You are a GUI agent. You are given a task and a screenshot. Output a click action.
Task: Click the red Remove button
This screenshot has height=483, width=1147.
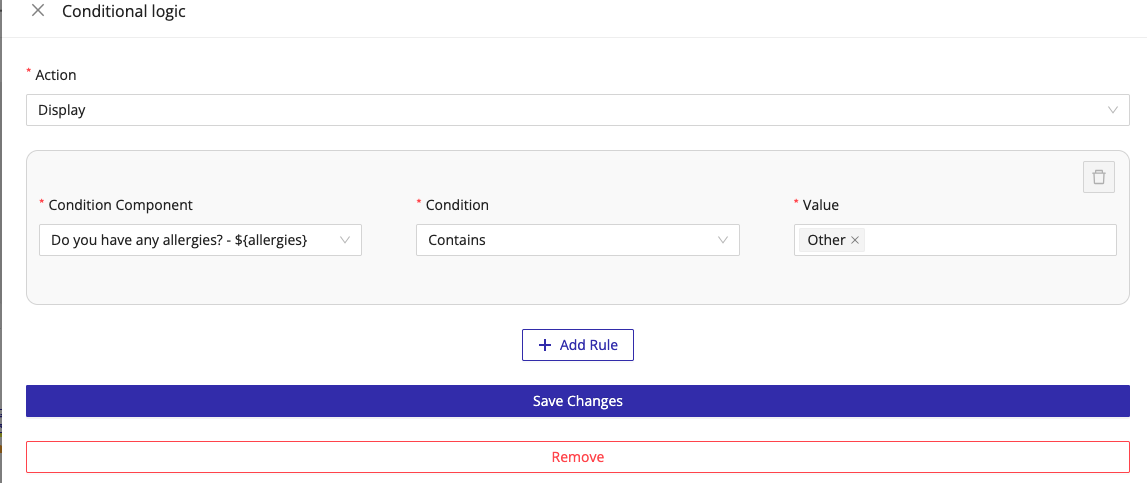[577, 457]
